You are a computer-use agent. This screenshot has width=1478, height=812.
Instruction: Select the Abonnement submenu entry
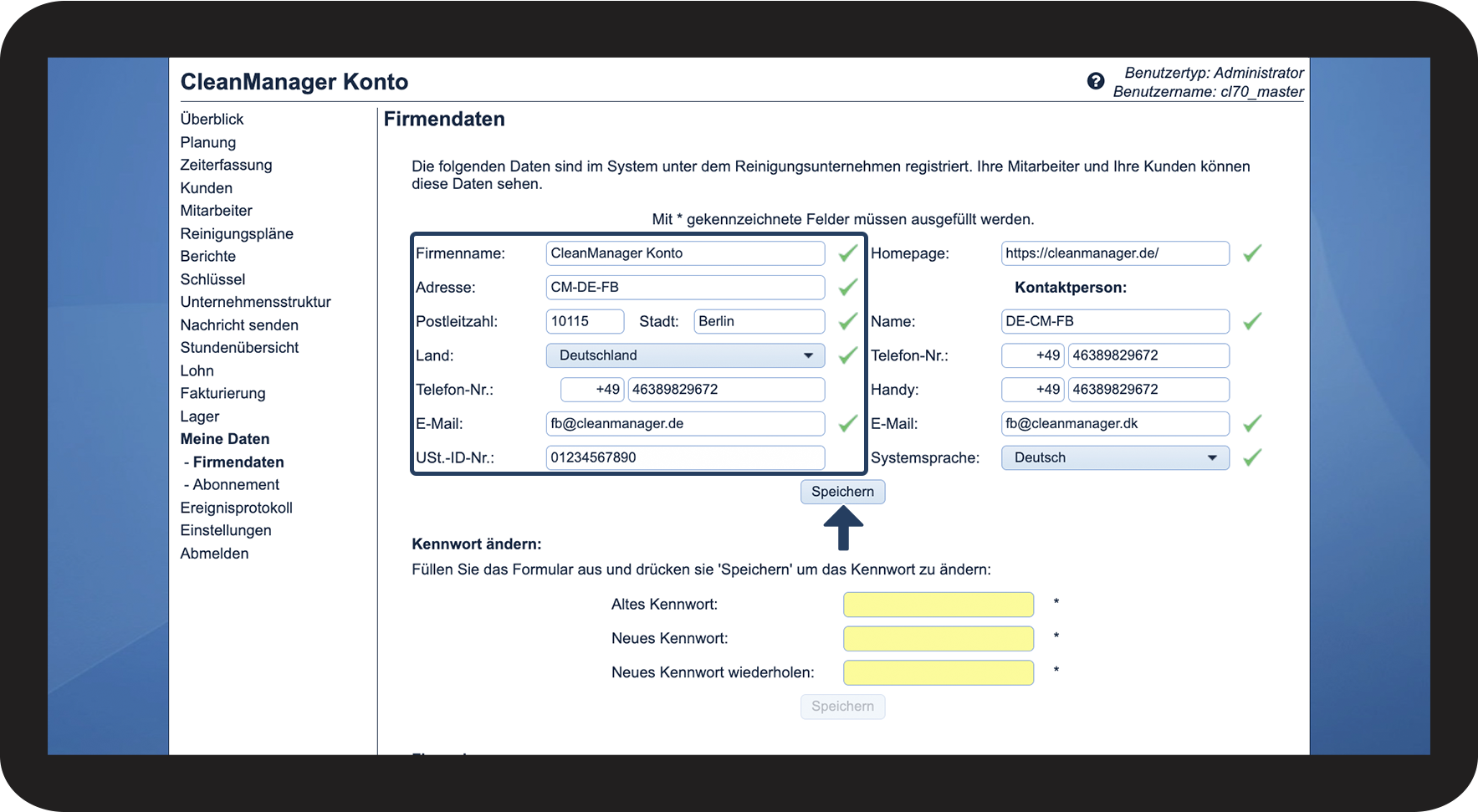[236, 485]
